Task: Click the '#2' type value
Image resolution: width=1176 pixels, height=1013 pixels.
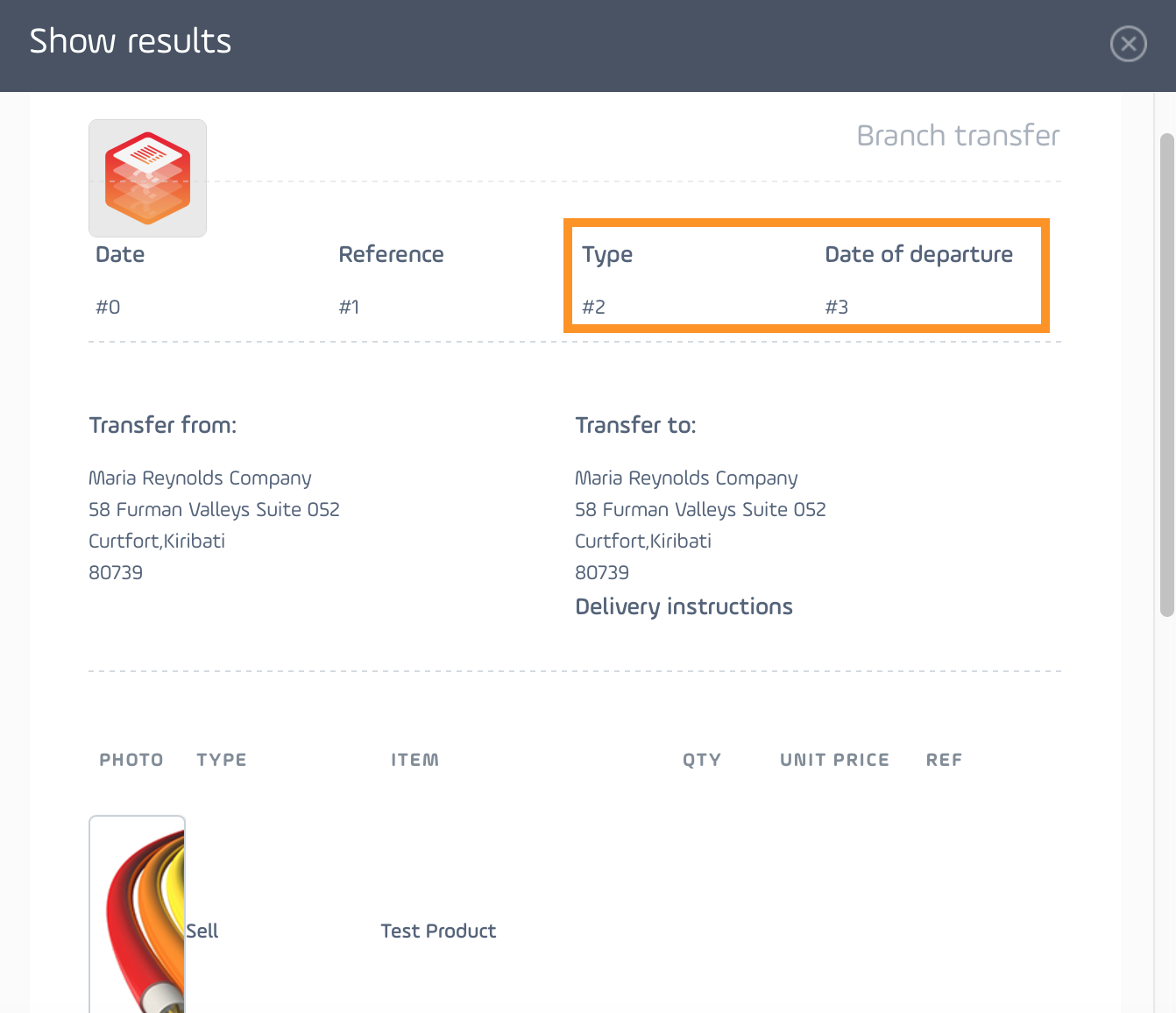Action: 593,307
